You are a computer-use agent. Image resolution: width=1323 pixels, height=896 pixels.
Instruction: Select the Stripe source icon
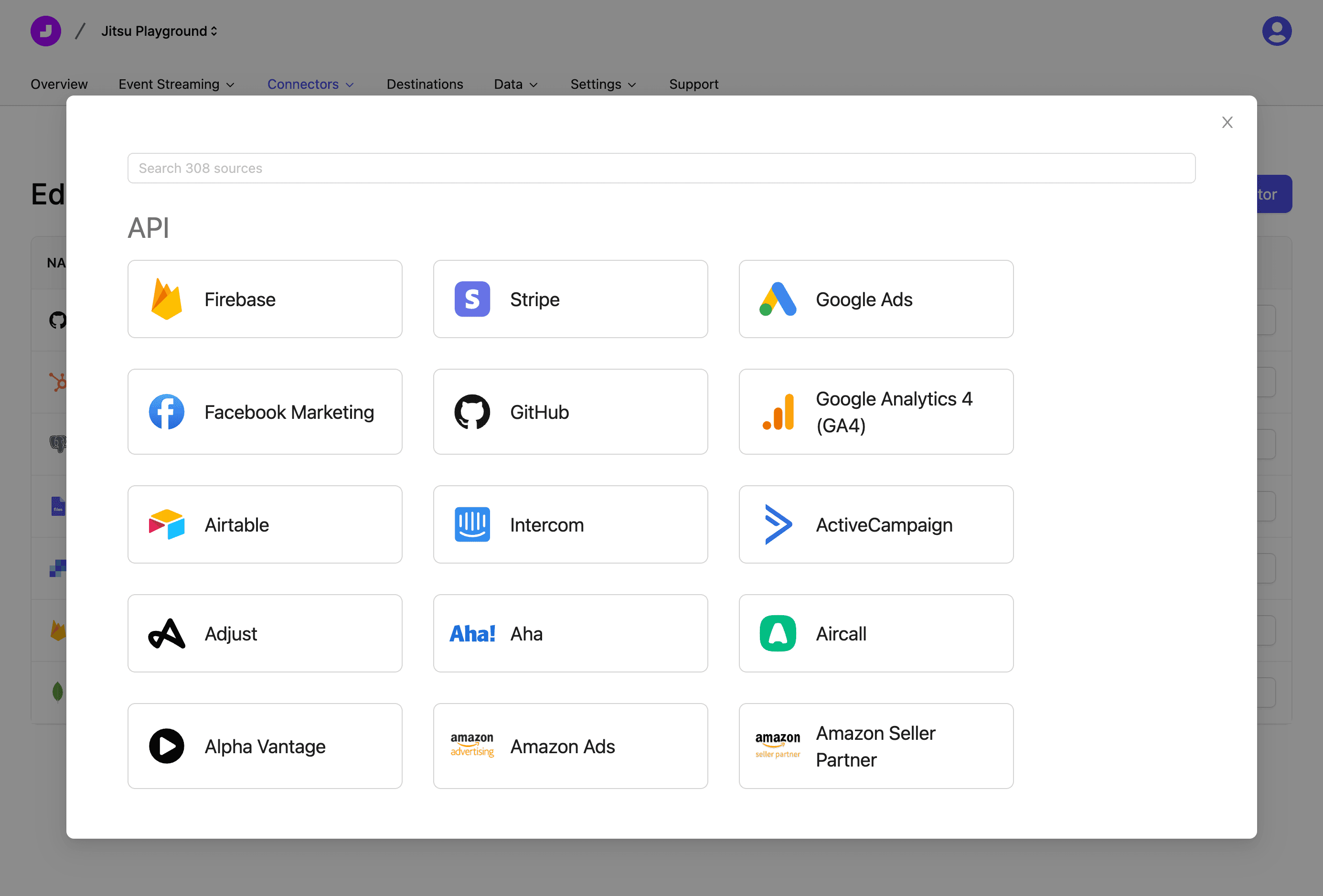472,299
